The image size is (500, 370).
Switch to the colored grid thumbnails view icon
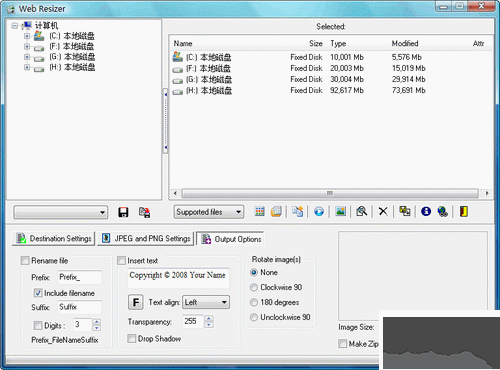pos(259,211)
